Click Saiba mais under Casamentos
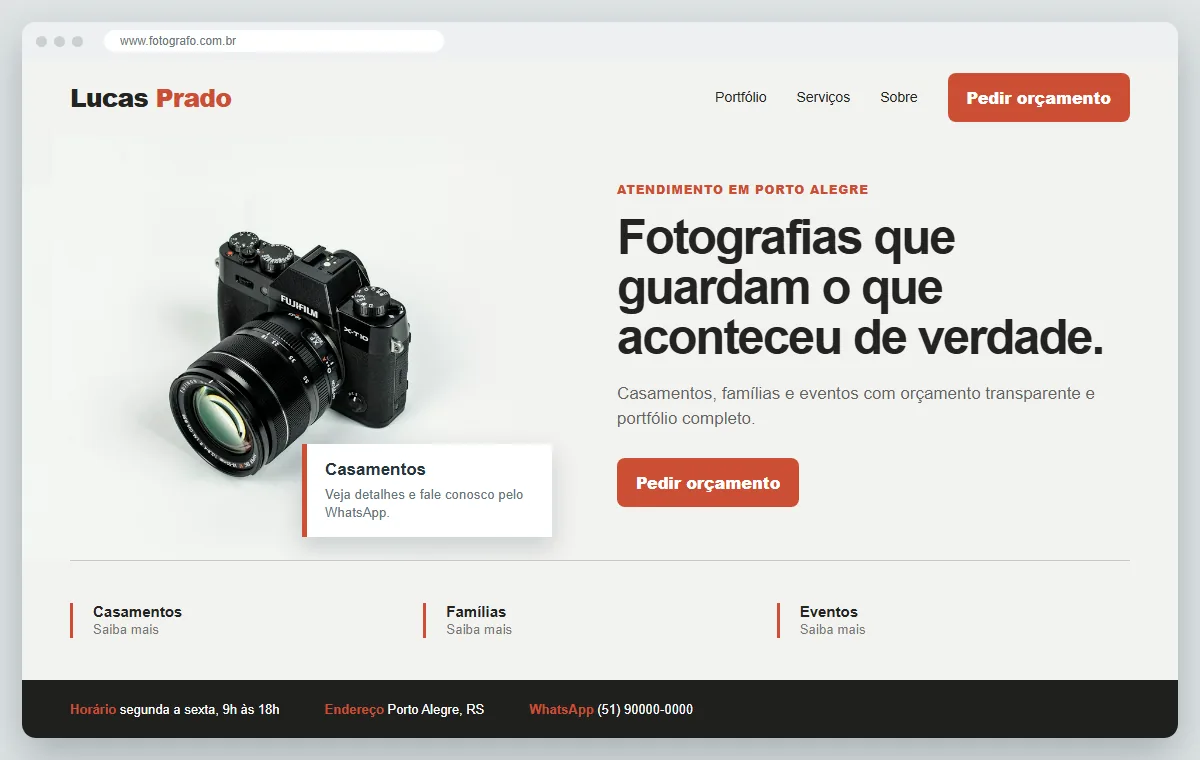Viewport: 1200px width, 760px height. pyautogui.click(x=126, y=630)
